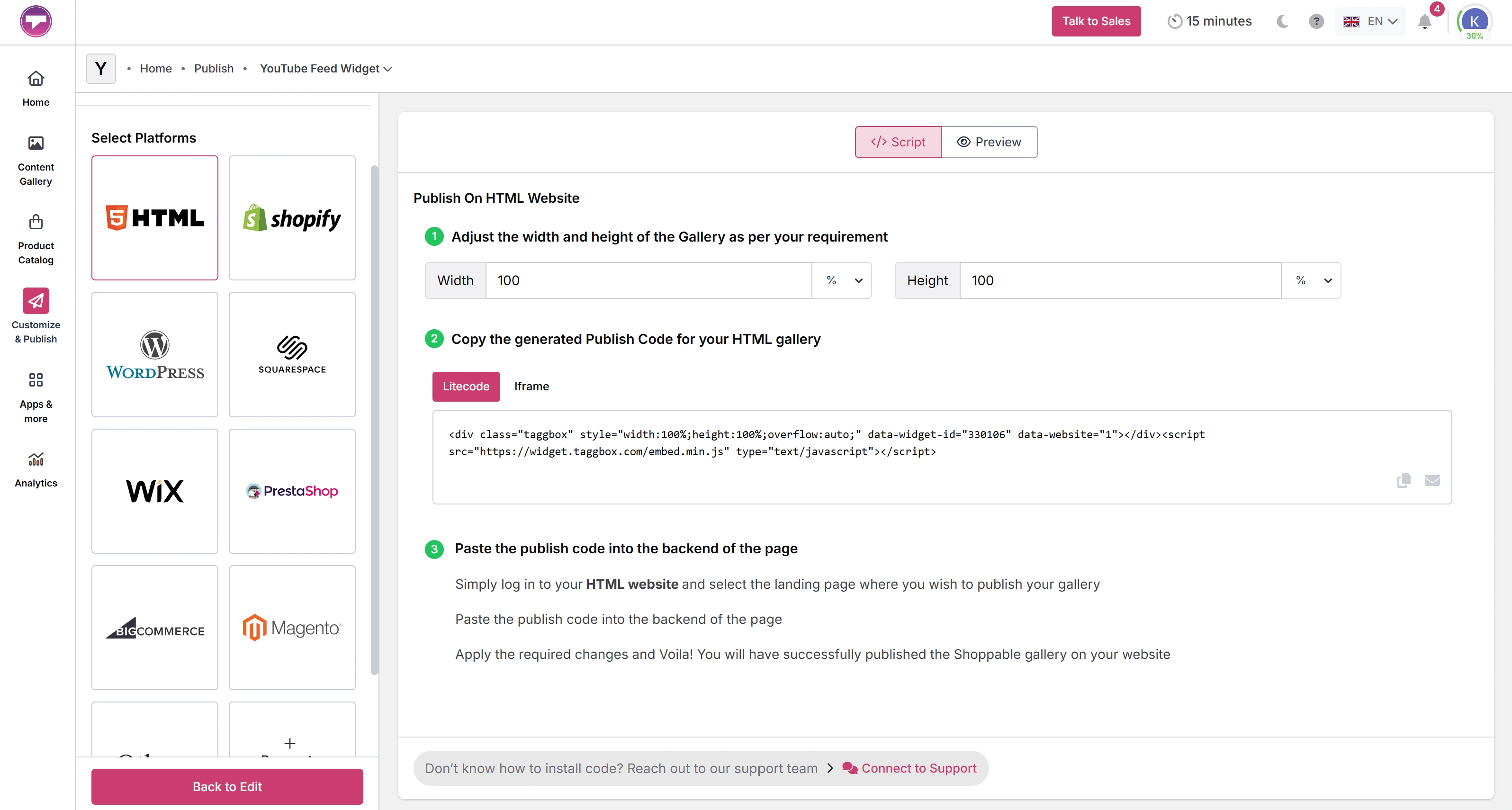Open the help question mark icon

click(x=1316, y=21)
